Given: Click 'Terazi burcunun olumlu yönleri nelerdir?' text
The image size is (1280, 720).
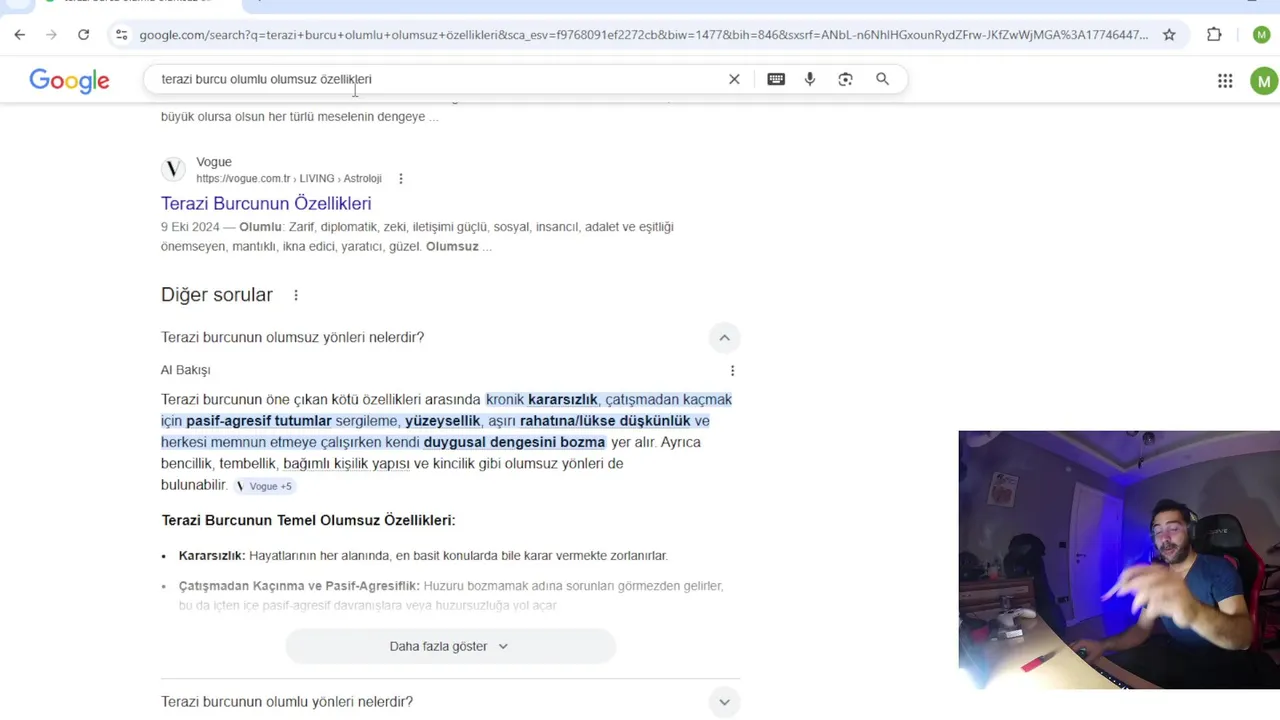Looking at the screenshot, I should pos(287,702).
